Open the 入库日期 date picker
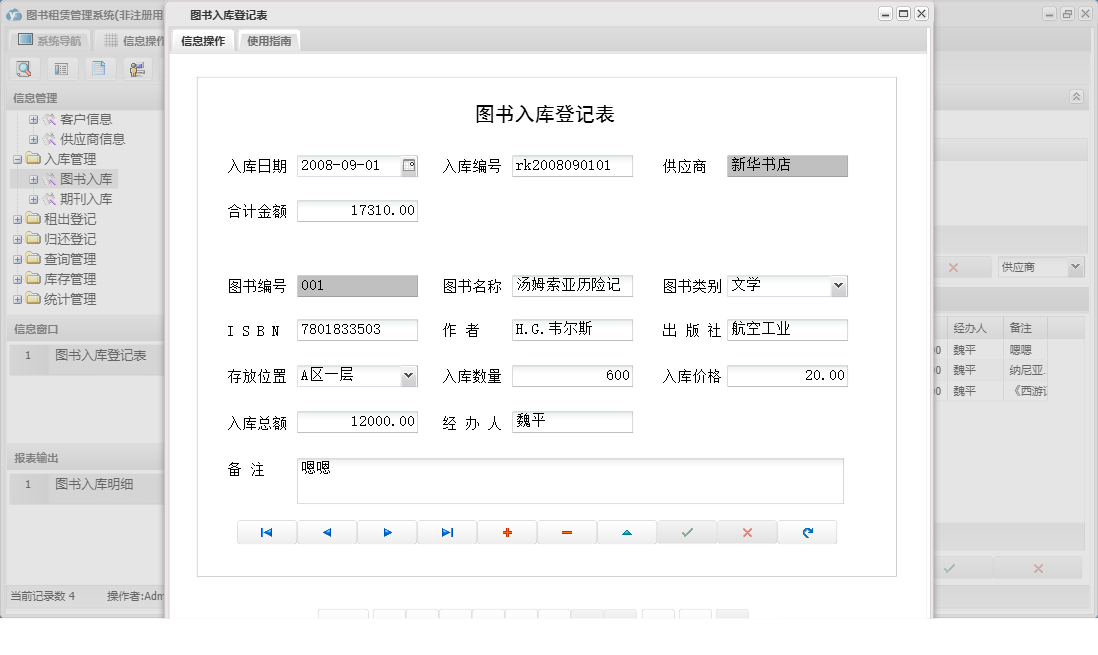The image size is (1098, 655). point(411,166)
